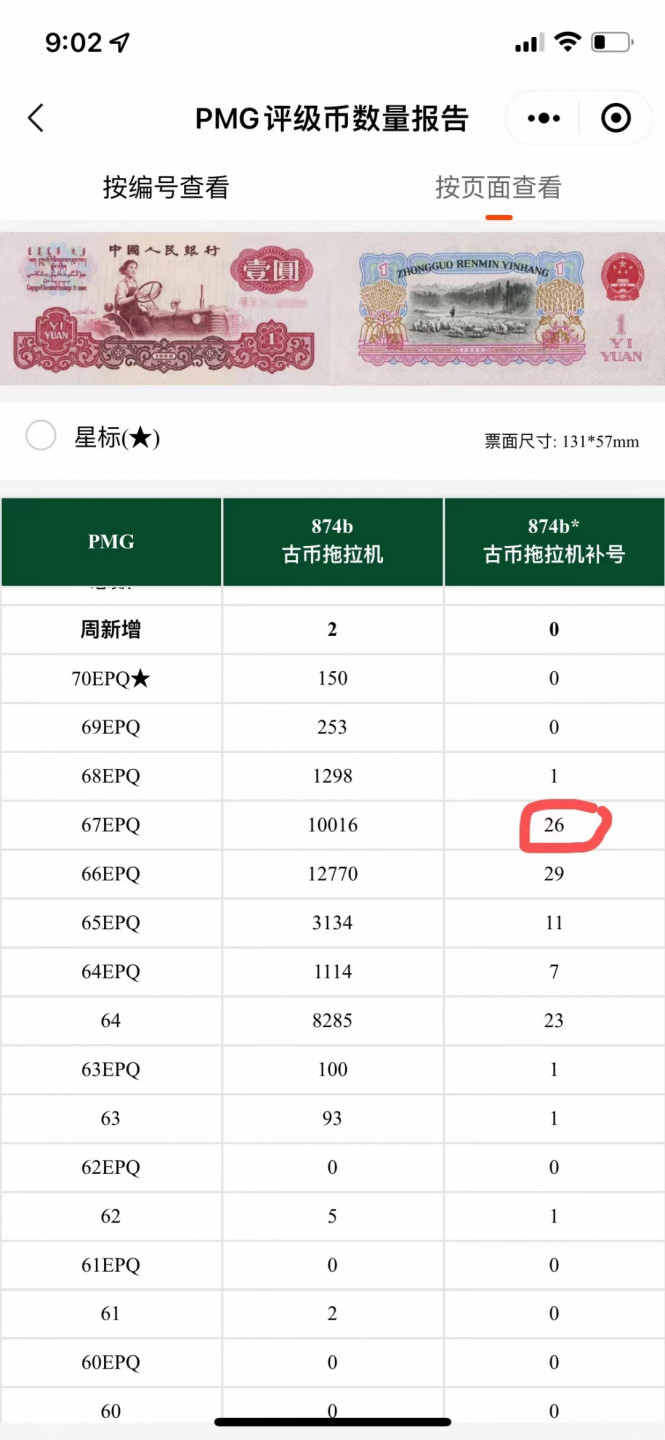Tap the mini program close target icon
The image size is (665, 1440).
click(616, 118)
